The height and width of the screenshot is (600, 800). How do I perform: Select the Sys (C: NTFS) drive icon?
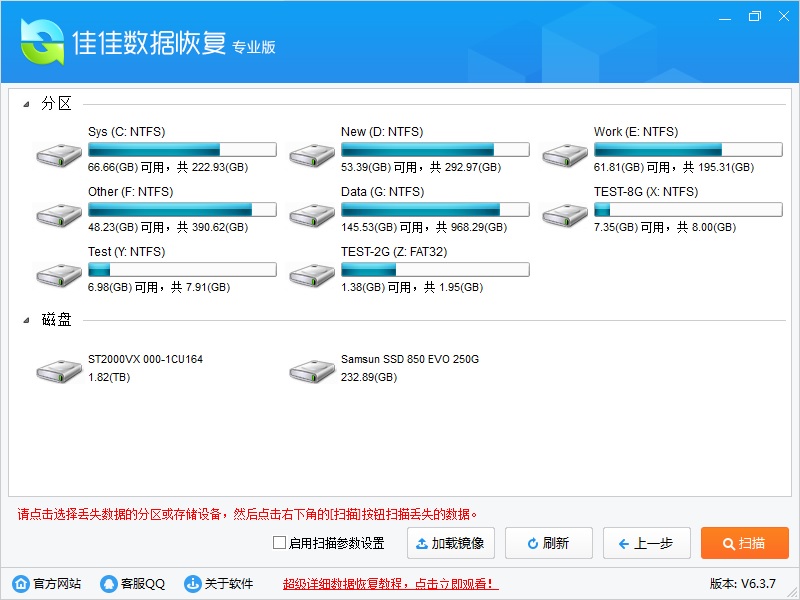coord(60,154)
